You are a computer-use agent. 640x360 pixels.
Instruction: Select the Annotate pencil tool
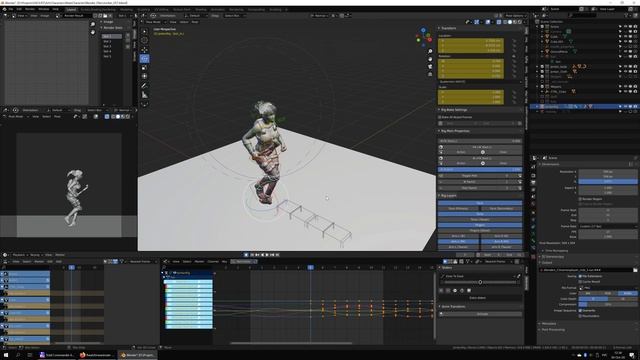[144, 86]
